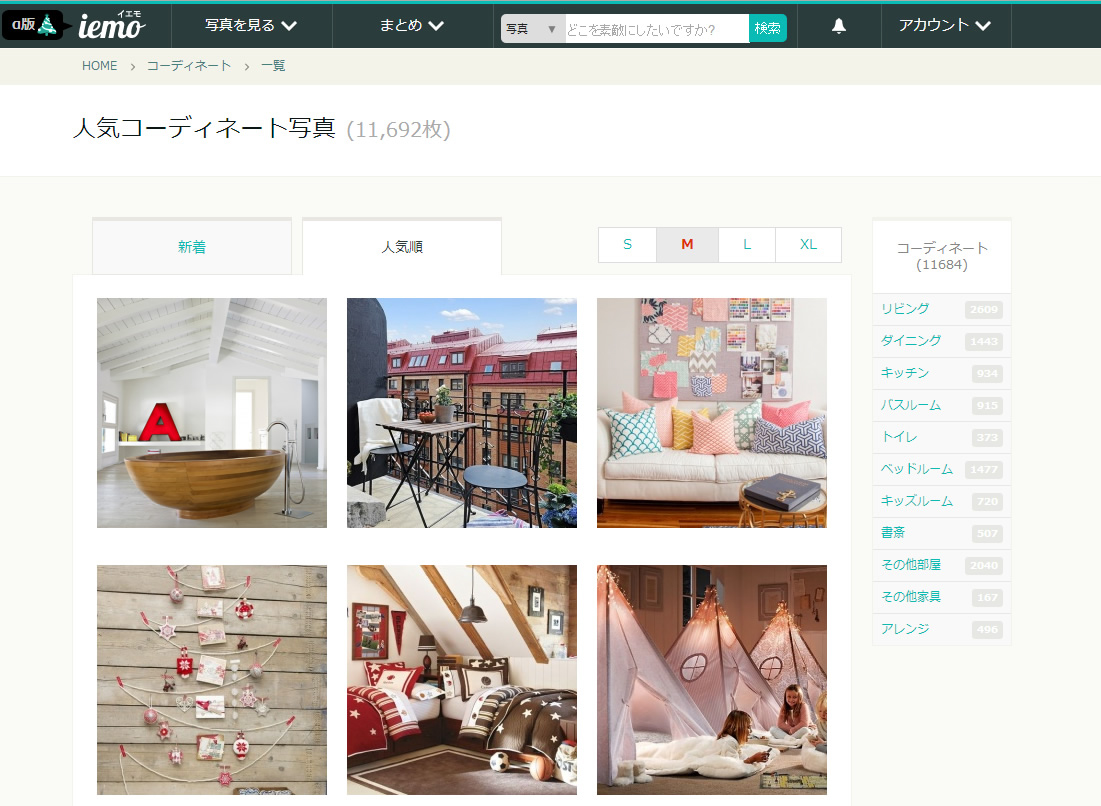This screenshot has width=1101, height=806.
Task: Filter by 書斎 category
Action: [x=893, y=533]
